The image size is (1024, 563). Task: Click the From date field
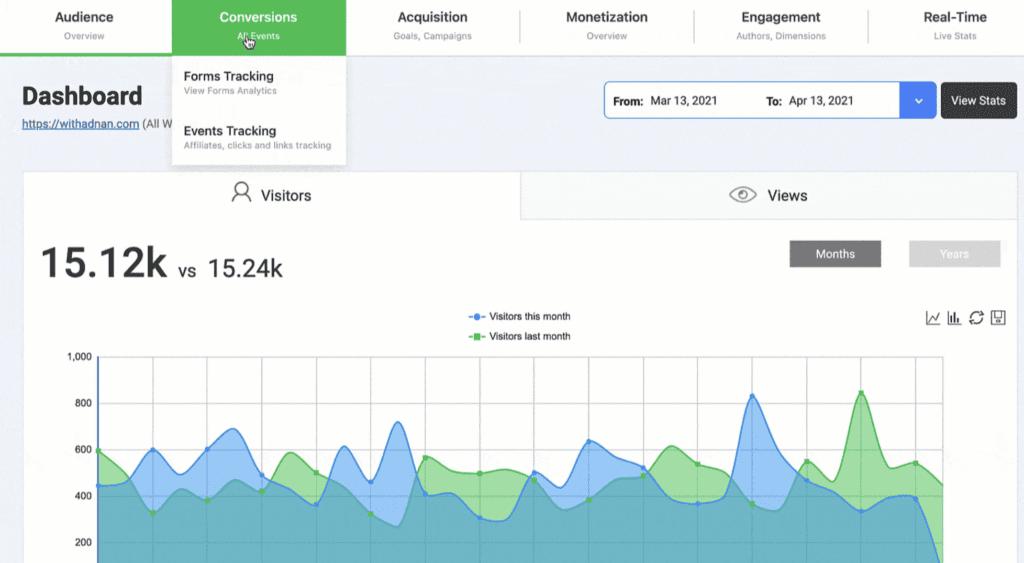click(684, 101)
